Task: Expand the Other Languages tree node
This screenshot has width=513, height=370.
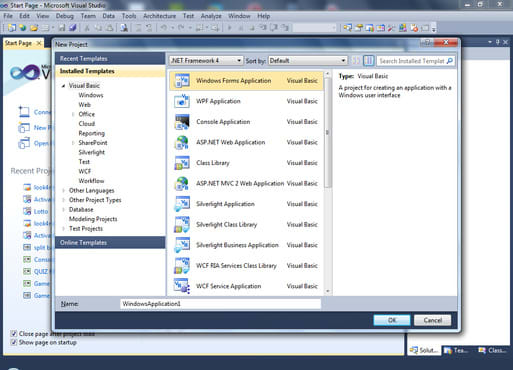Action: click(x=63, y=191)
